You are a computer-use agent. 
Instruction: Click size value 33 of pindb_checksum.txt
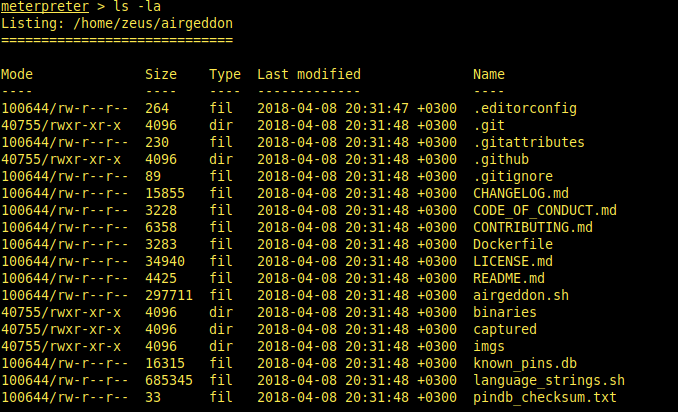tap(153, 398)
